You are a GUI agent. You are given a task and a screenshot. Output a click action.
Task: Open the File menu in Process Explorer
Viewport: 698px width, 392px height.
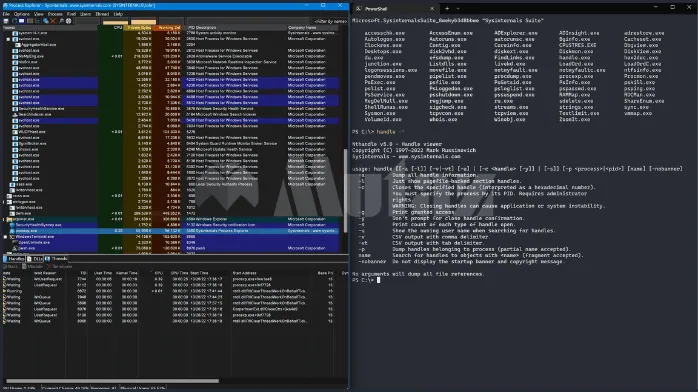pyautogui.click(x=6, y=14)
